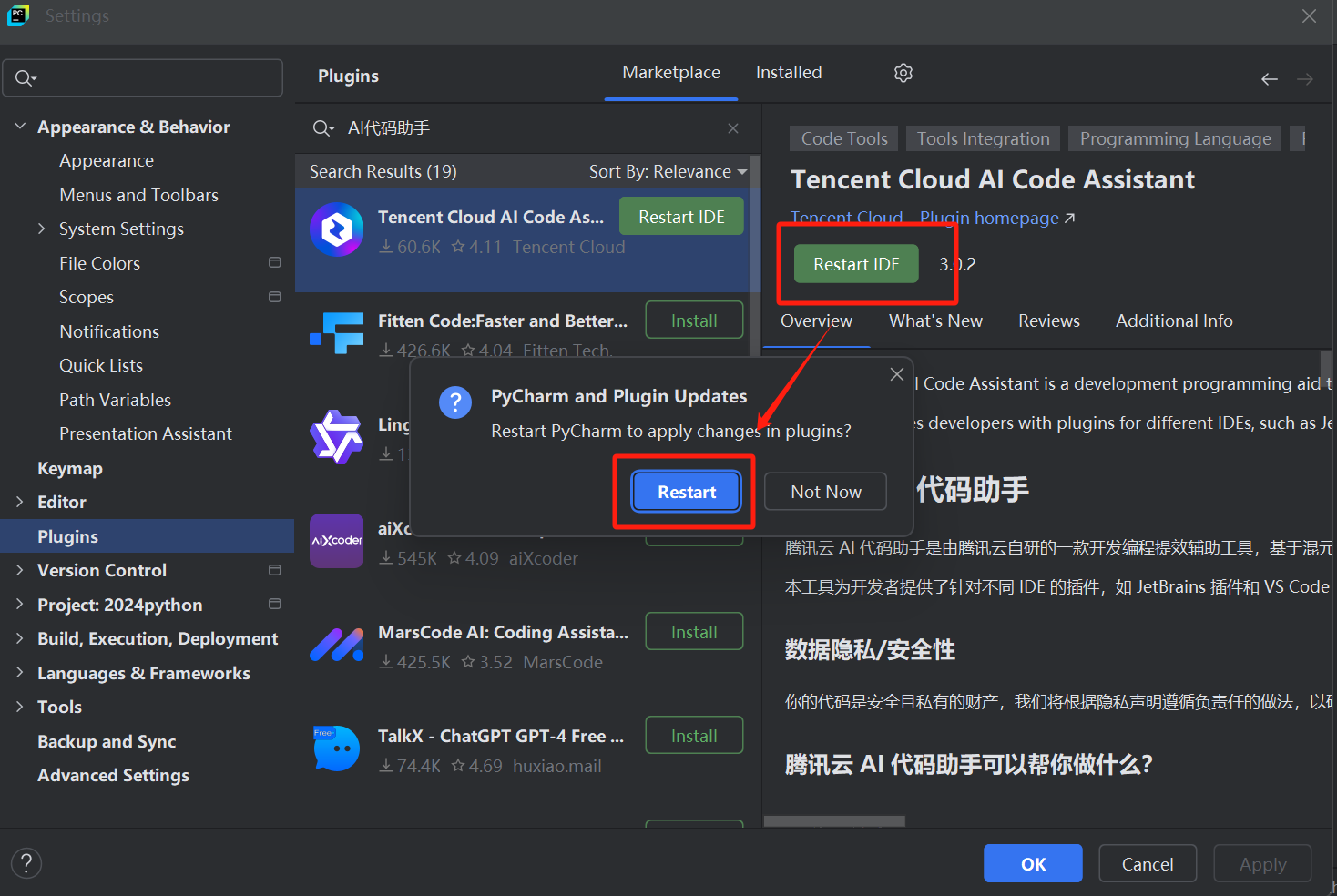Click the PyCharm logo in title bar
This screenshot has height=896, width=1337.
point(18,15)
